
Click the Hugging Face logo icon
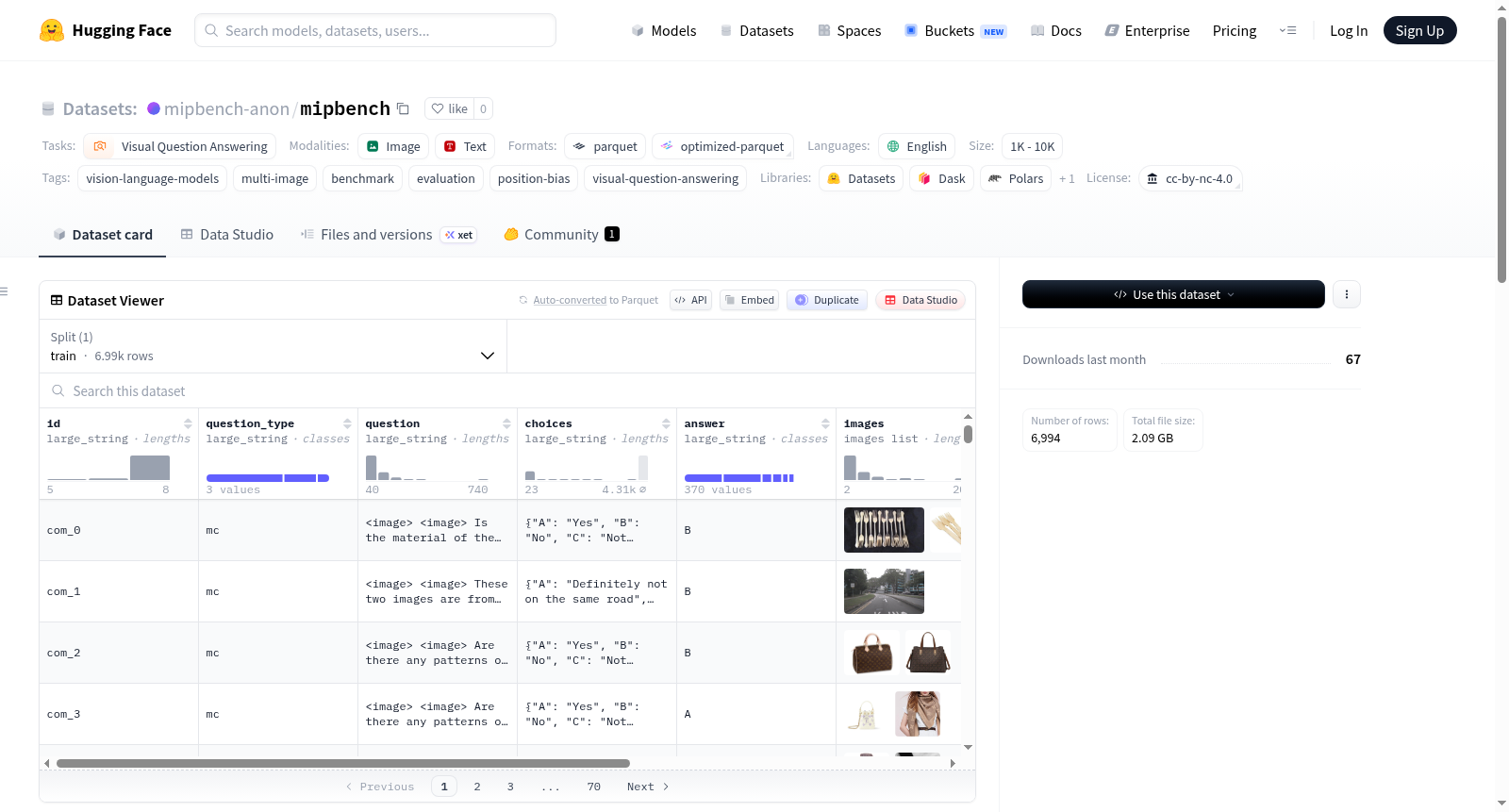coord(52,30)
